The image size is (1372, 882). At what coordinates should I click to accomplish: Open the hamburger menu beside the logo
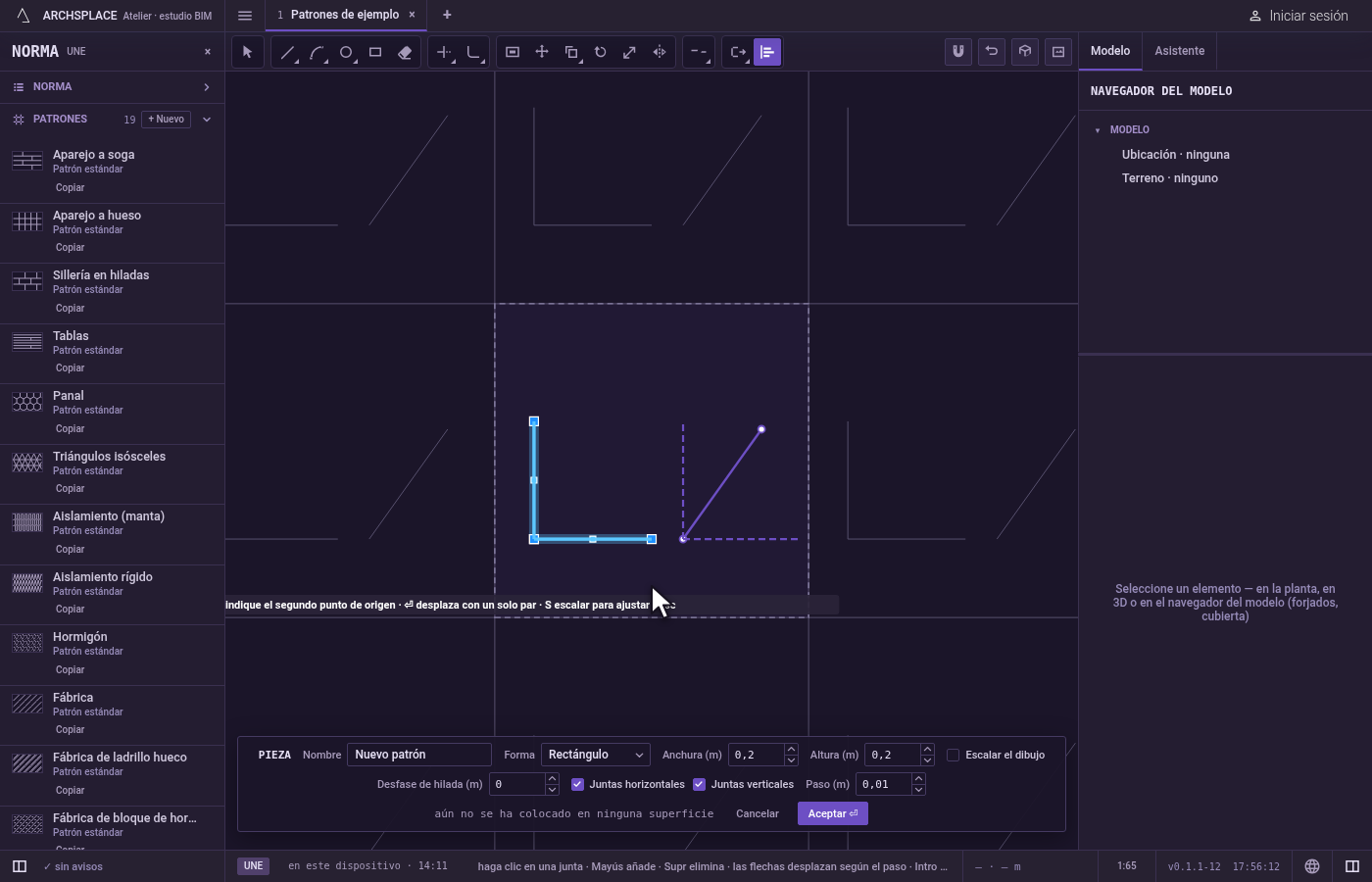click(x=245, y=16)
